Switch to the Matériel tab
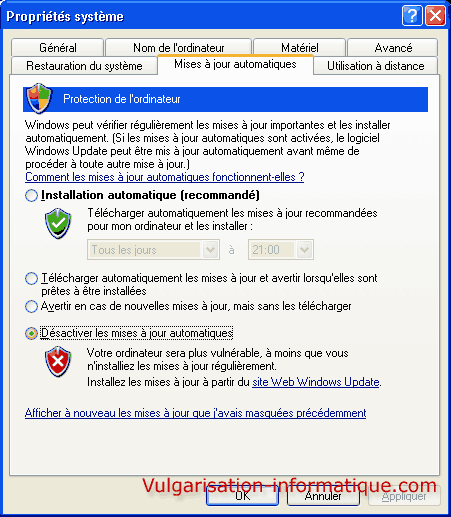The image size is (451, 517). [299, 48]
